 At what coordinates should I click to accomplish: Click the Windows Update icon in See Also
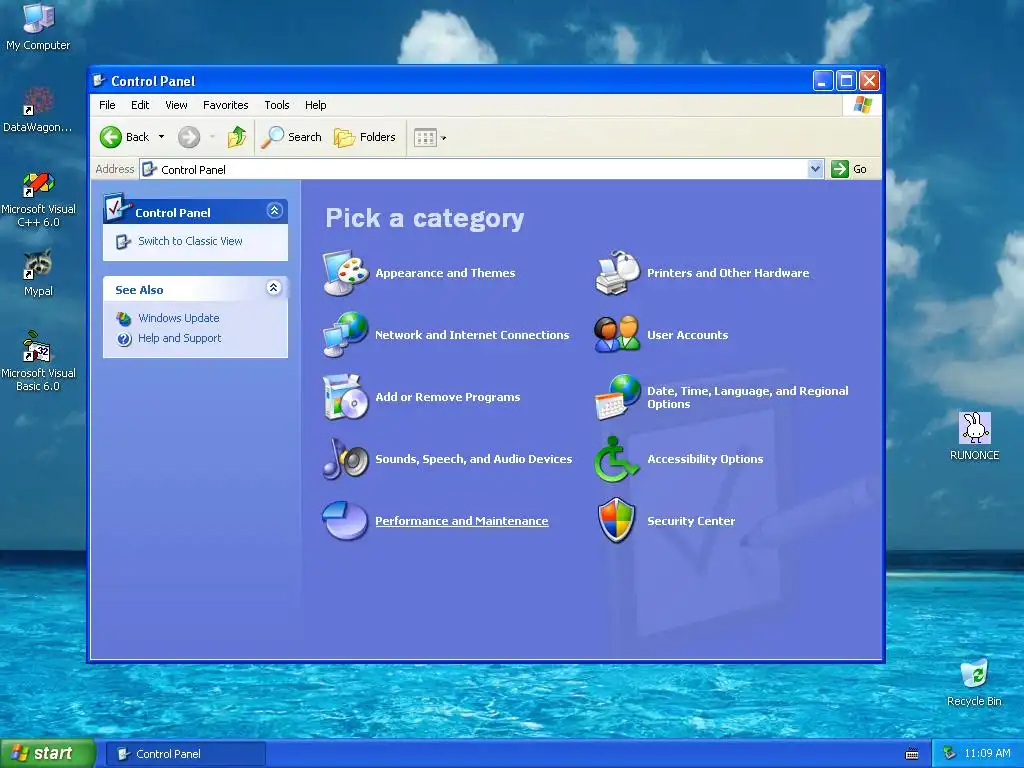[124, 319]
